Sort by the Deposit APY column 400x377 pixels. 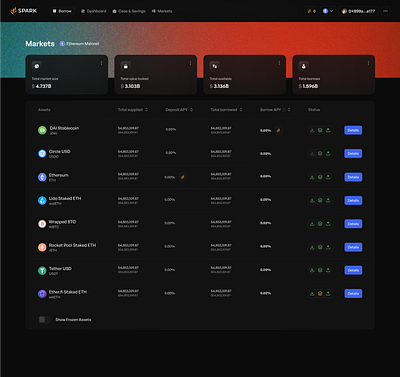coord(179,110)
